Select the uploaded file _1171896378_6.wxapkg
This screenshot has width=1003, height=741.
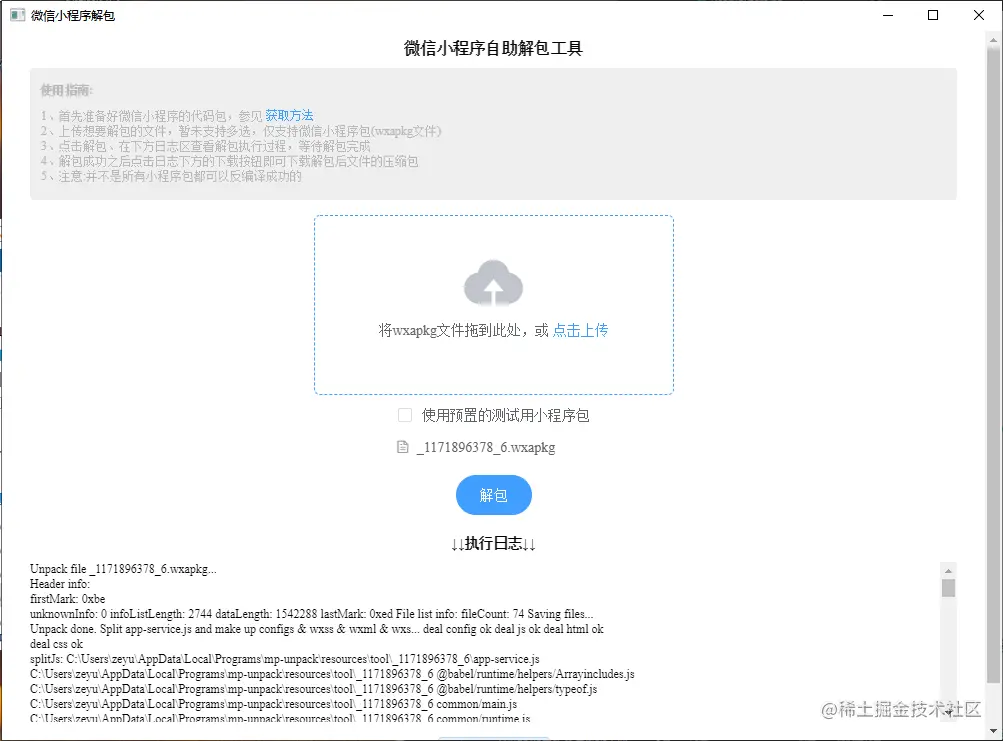coord(486,447)
